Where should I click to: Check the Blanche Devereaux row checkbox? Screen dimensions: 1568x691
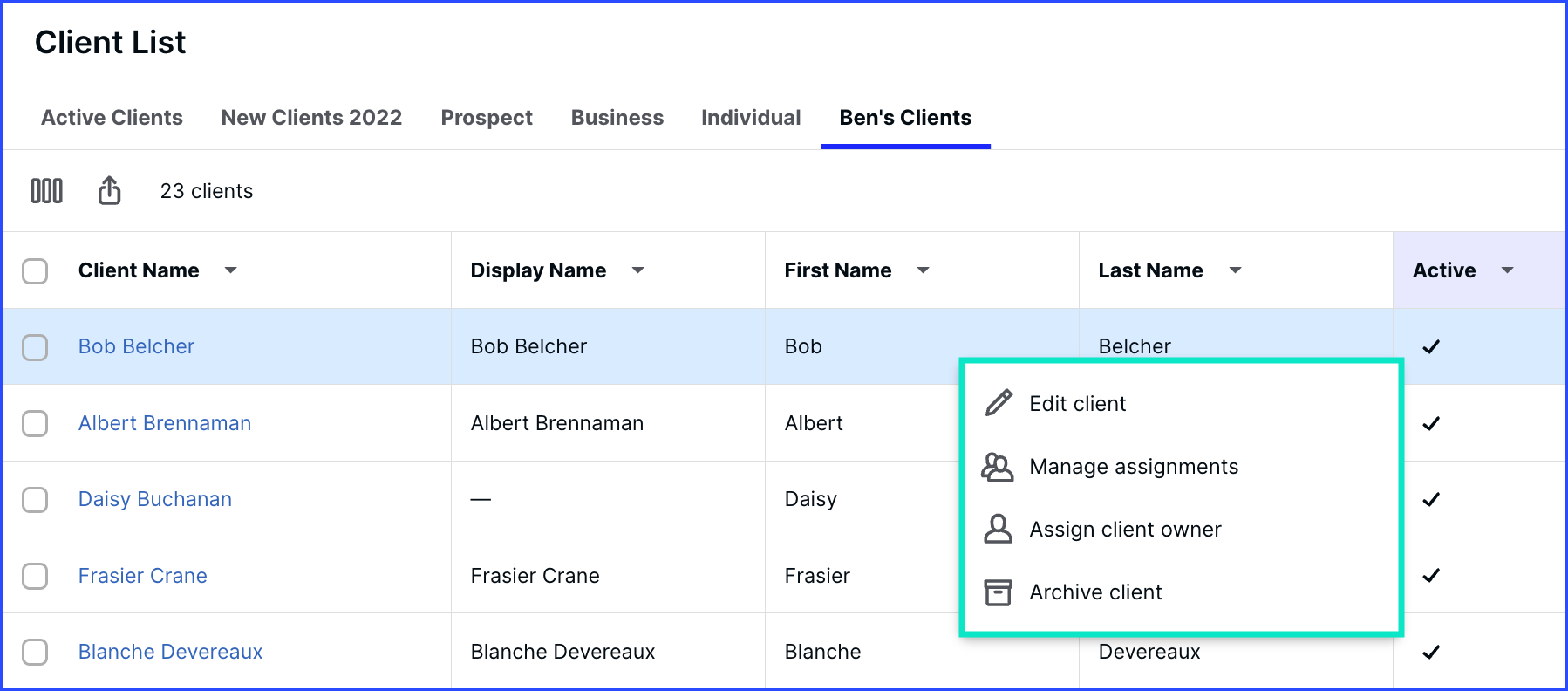tap(35, 653)
